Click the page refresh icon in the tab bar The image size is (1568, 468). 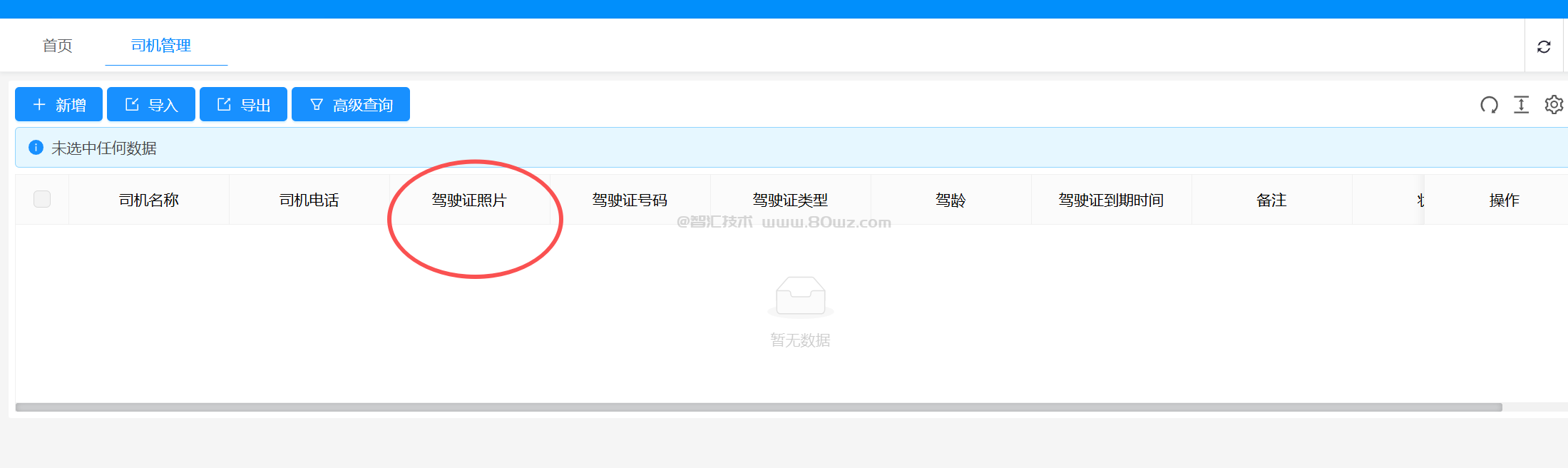(x=1544, y=46)
